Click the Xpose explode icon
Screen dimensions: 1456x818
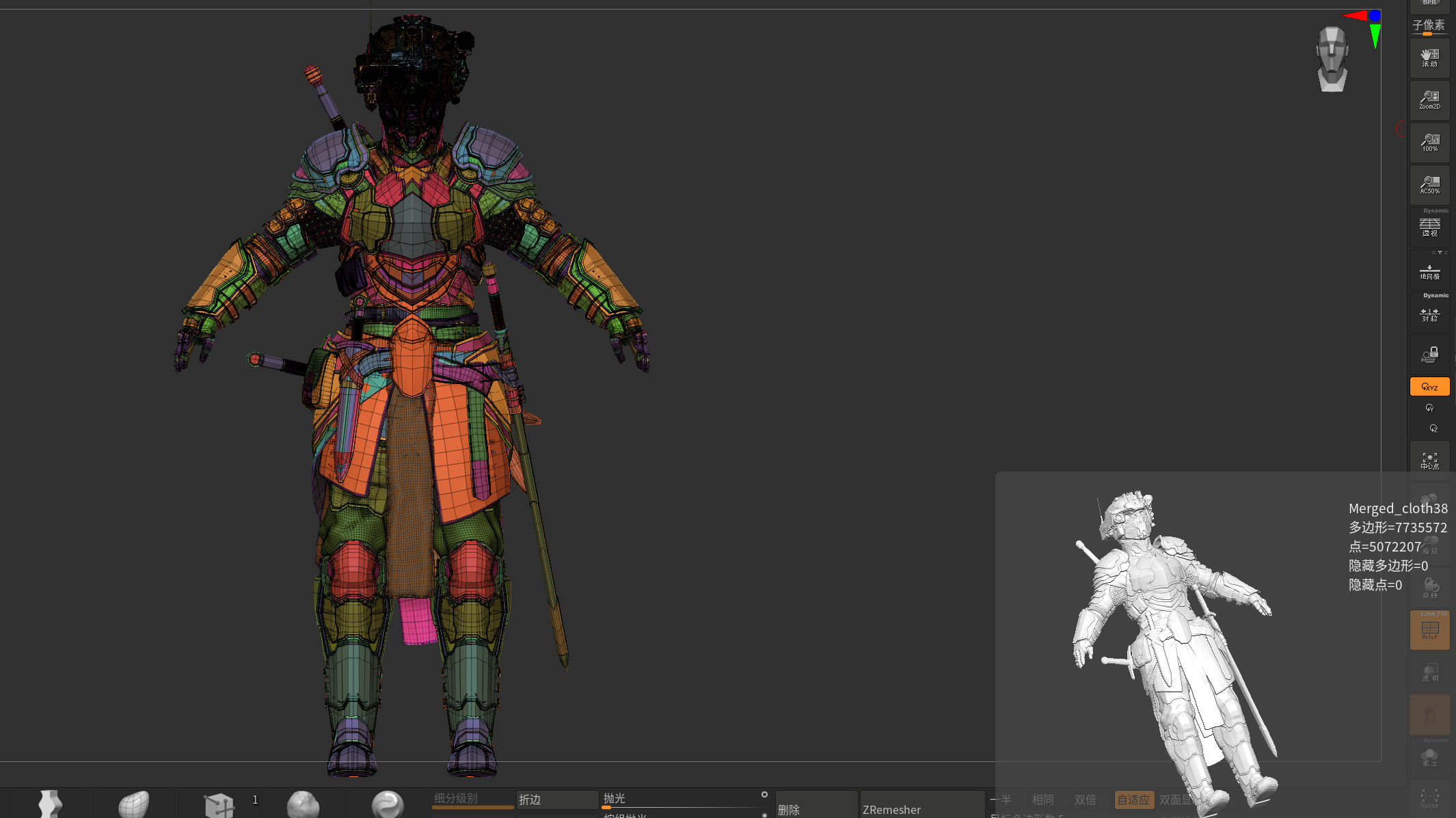pos(1429,798)
